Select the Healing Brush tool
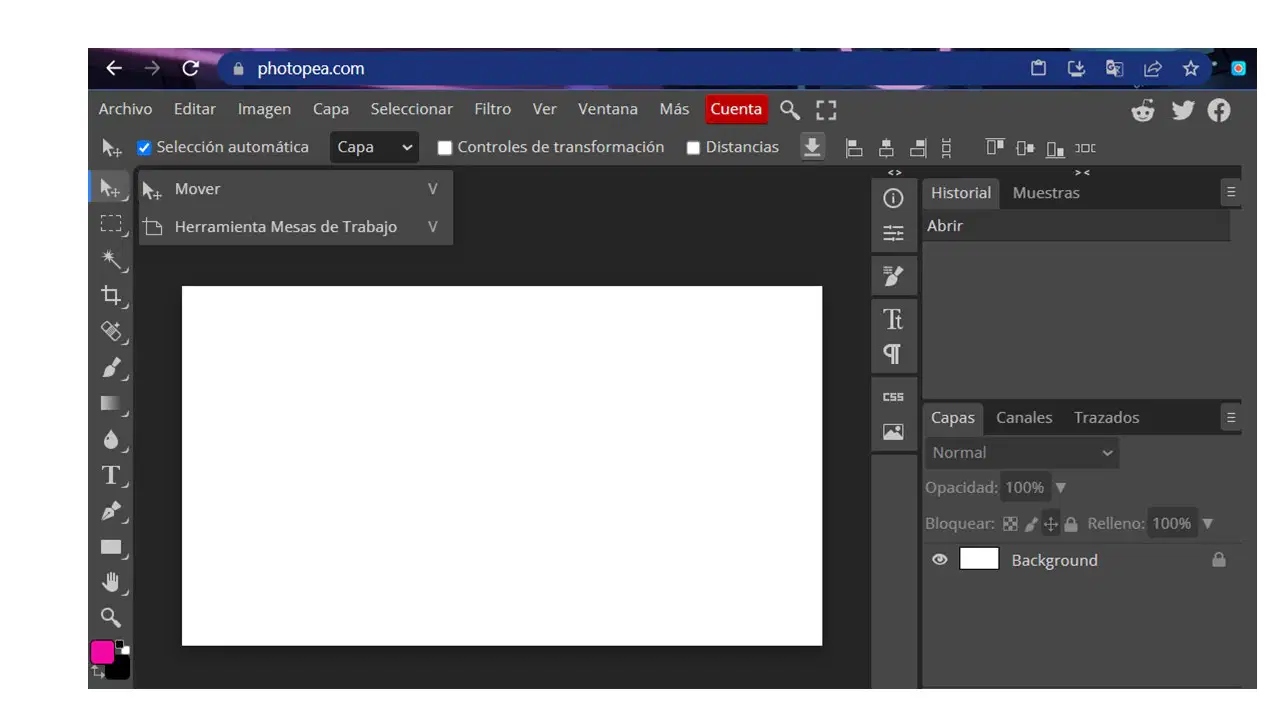 tap(111, 331)
